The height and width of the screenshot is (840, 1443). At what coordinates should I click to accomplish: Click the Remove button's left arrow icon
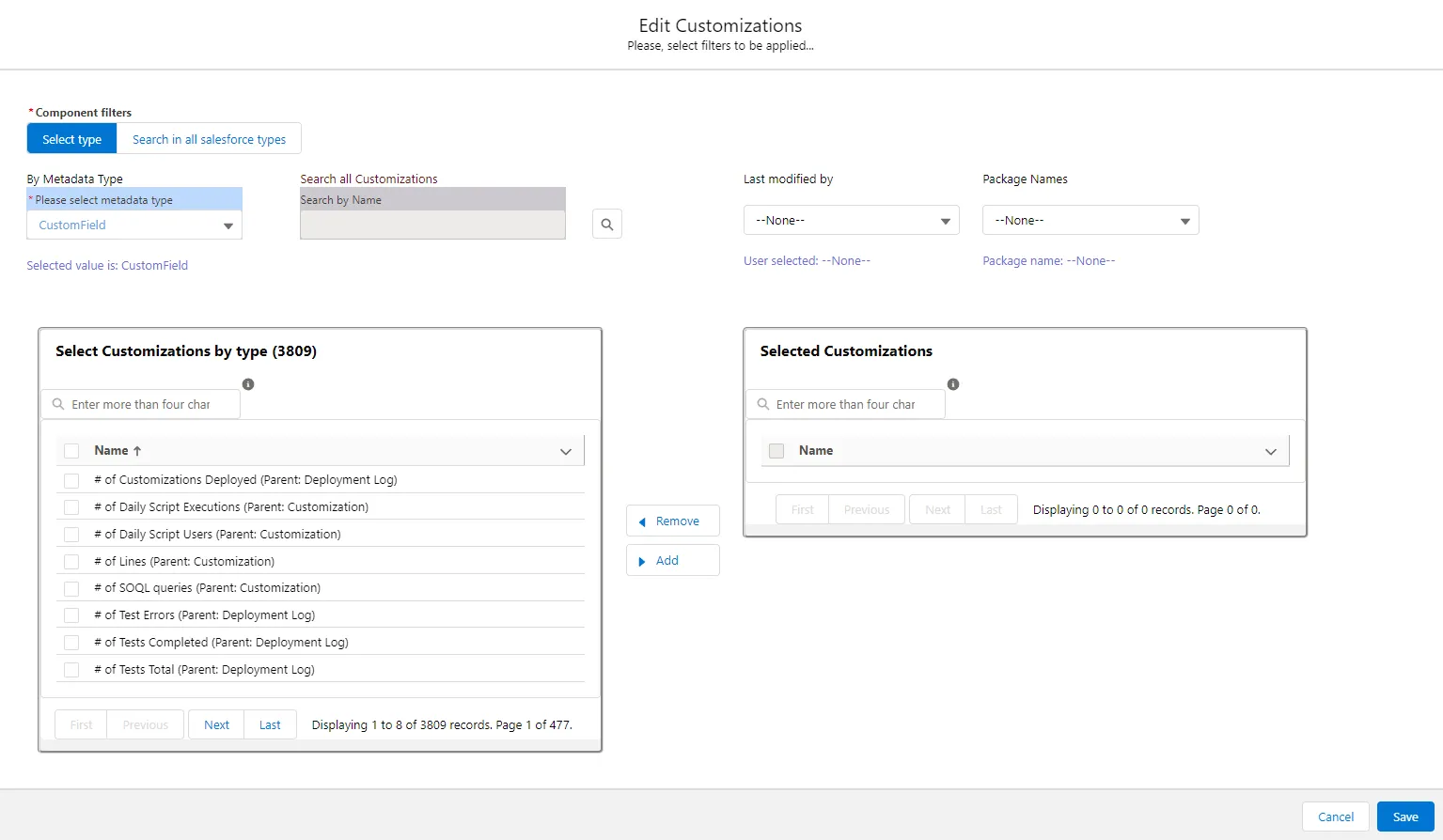point(642,521)
